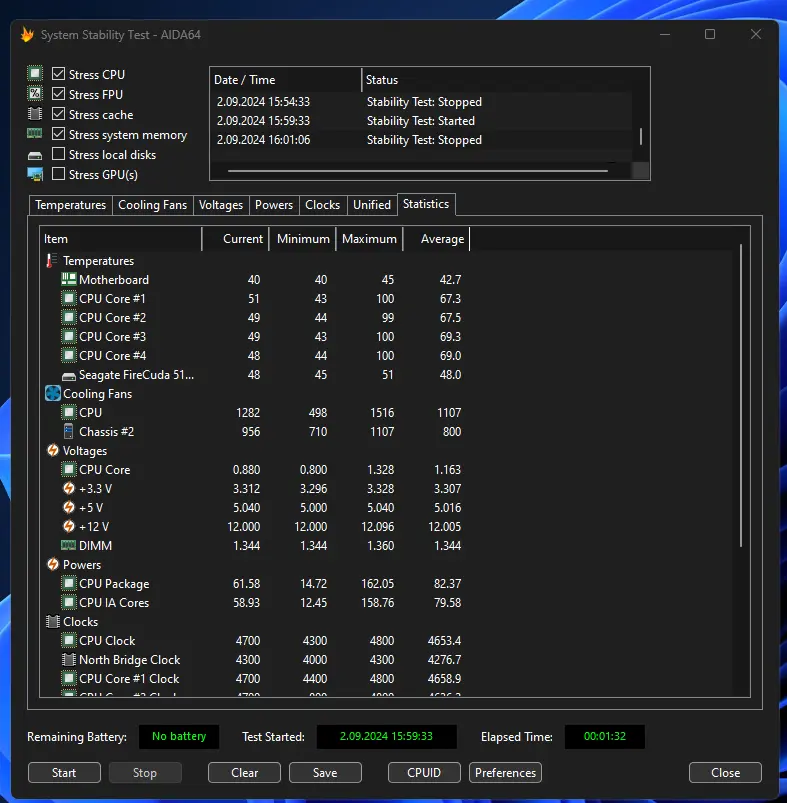The height and width of the screenshot is (803, 787).
Task: Enable the Stress local disks checkbox
Action: (x=58, y=154)
